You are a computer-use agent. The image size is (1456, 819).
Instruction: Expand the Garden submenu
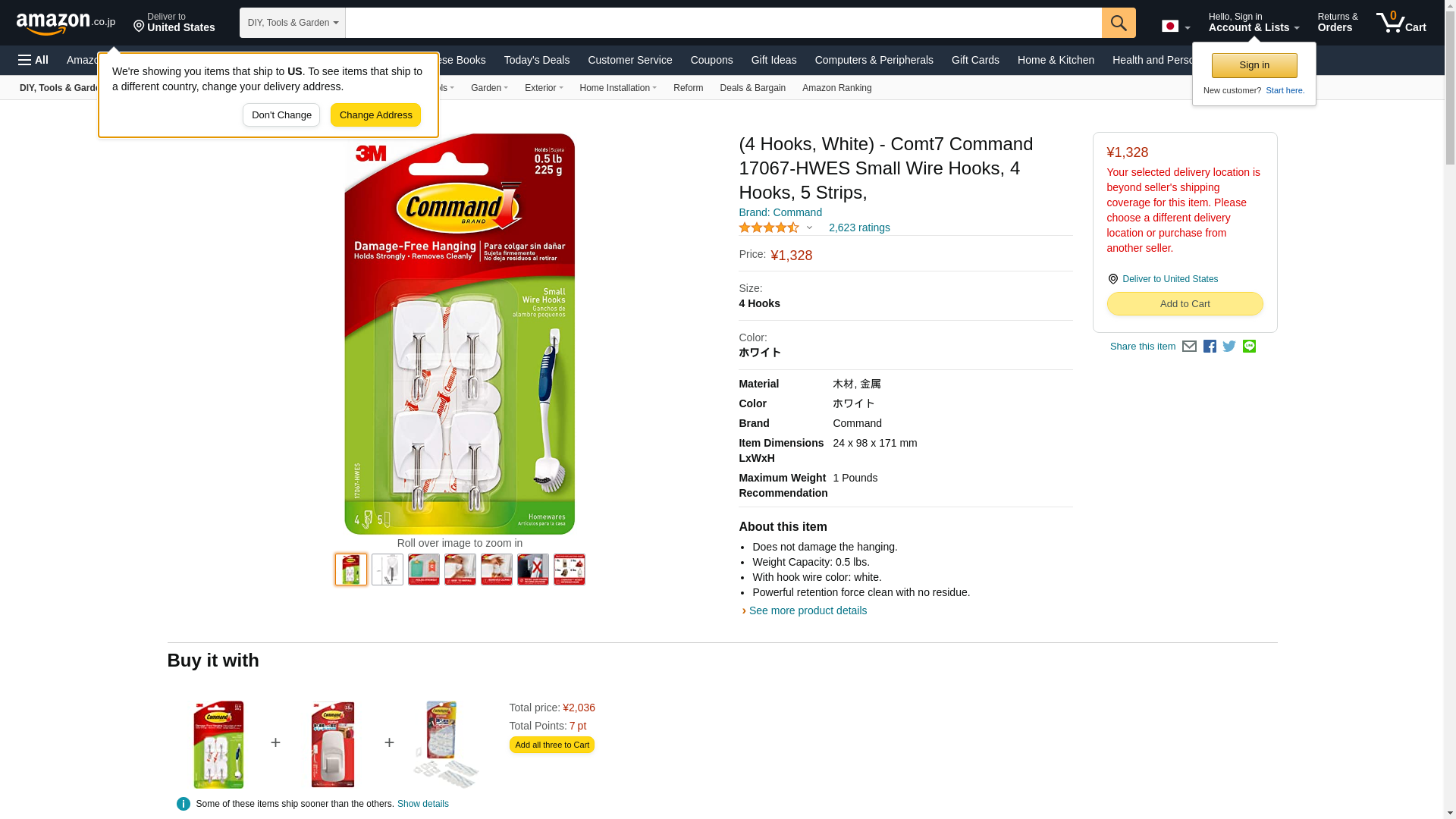click(x=489, y=88)
